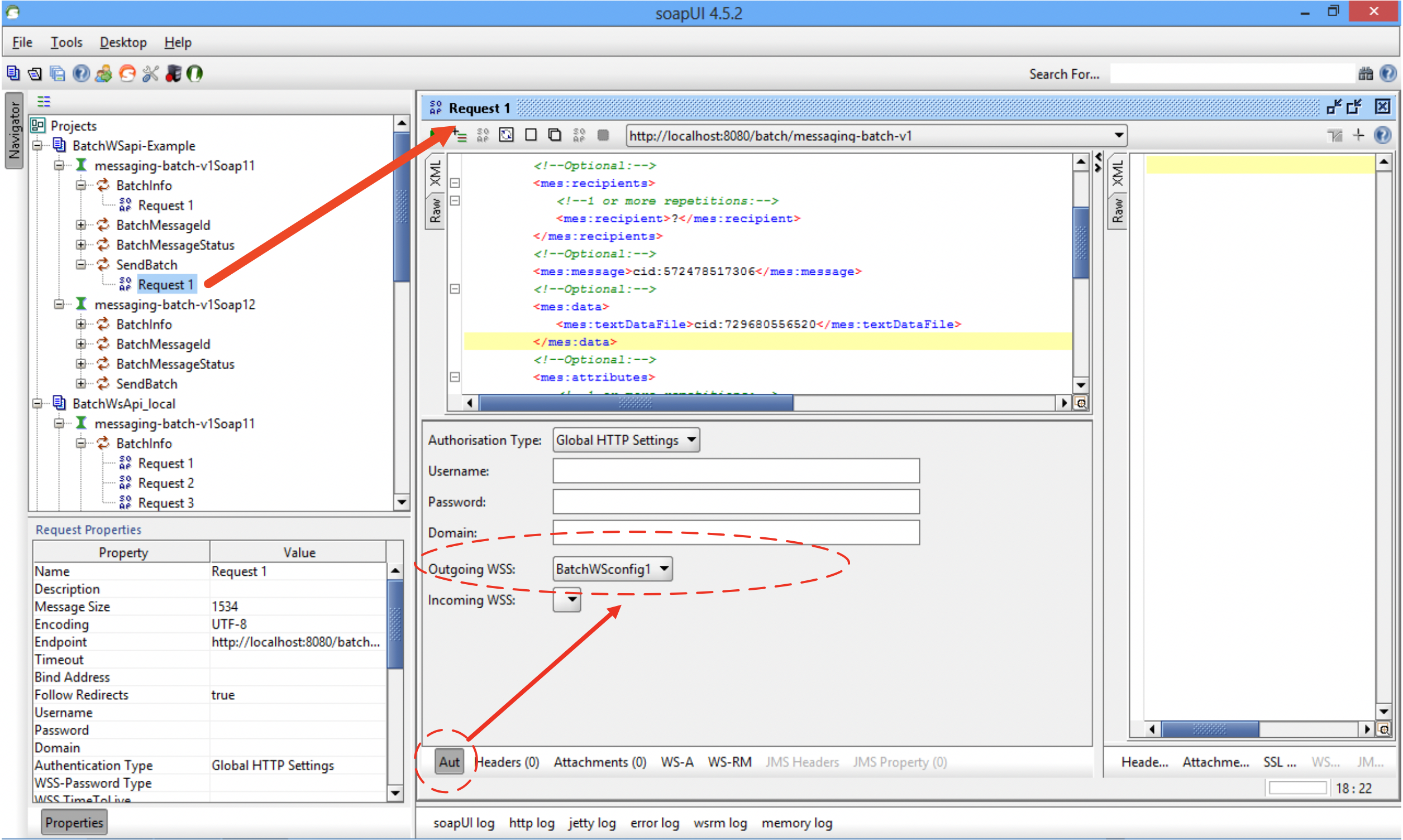Open the endpoint URL dropdown arrow
1403x840 pixels.
coord(1119,136)
